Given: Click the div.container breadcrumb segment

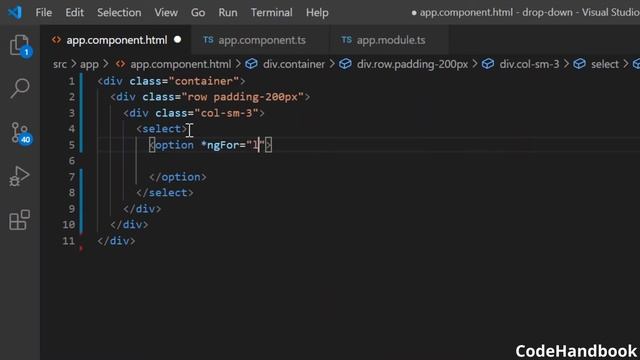Looking at the screenshot, I should coord(294,64).
